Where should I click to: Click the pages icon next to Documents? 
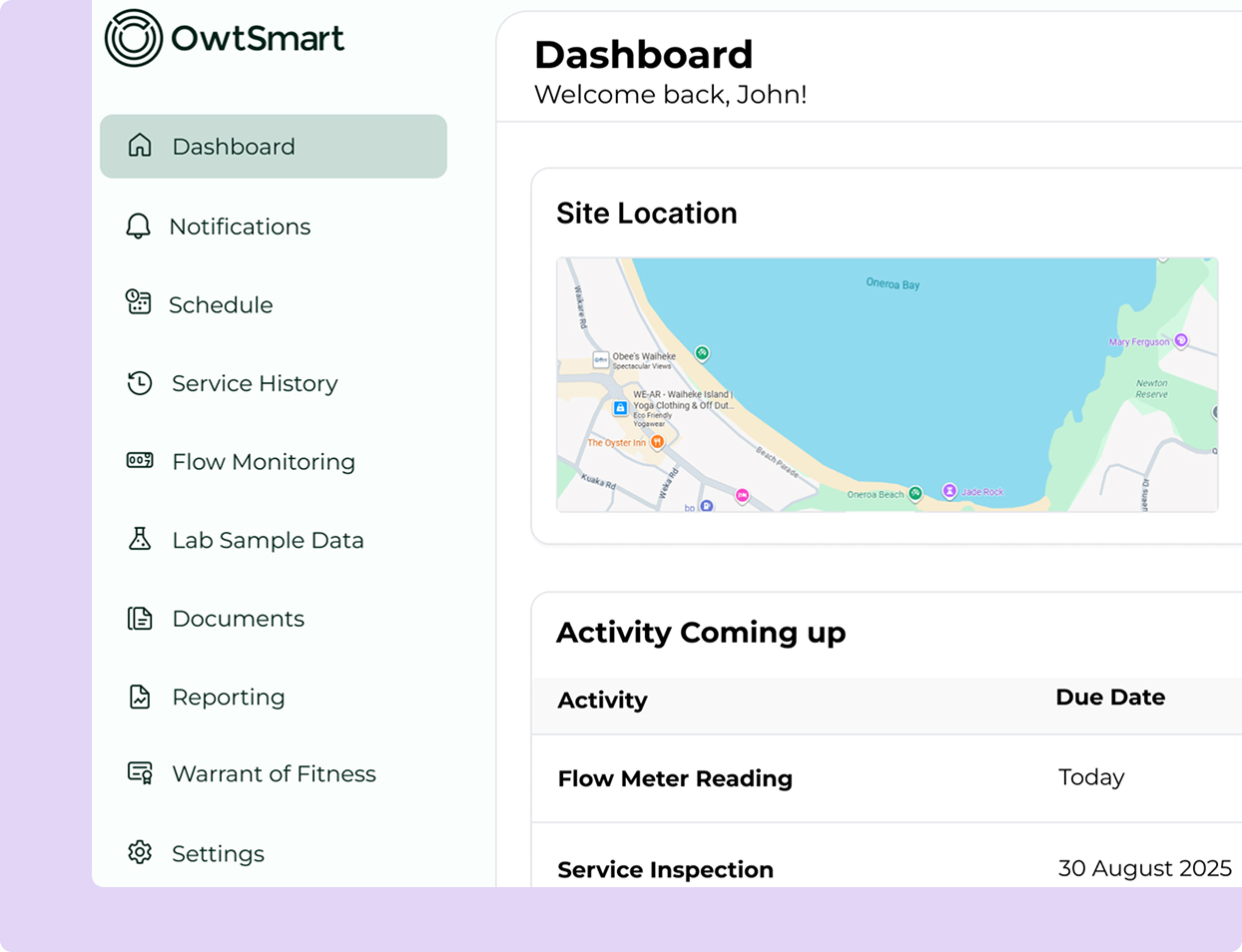pos(139,618)
